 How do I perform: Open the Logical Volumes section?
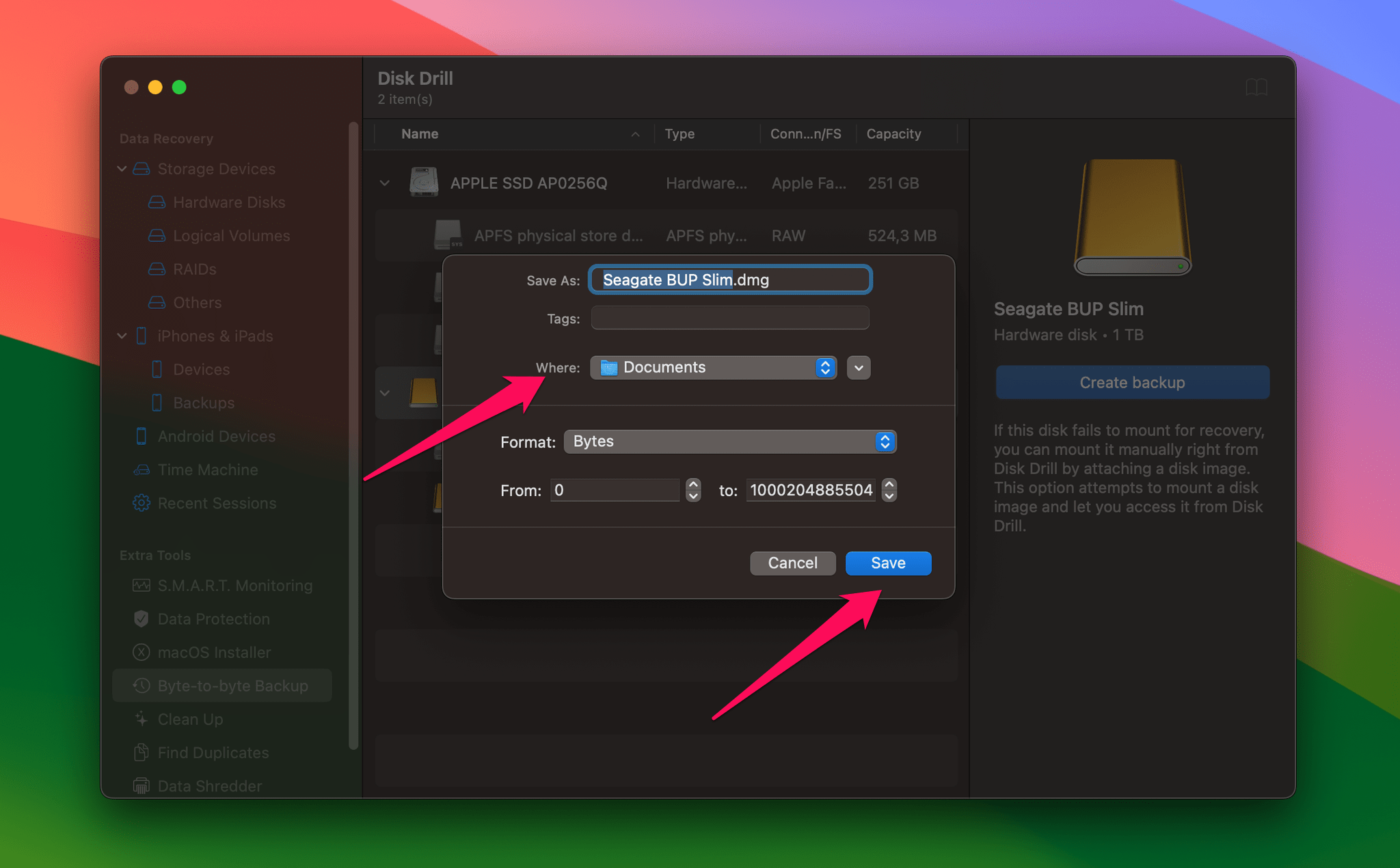(x=157, y=235)
